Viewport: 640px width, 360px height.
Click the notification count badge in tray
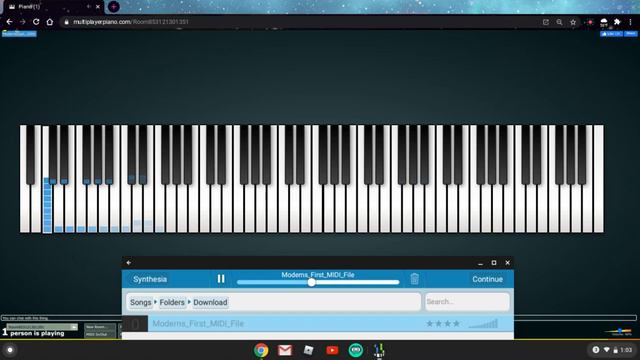pos(596,350)
